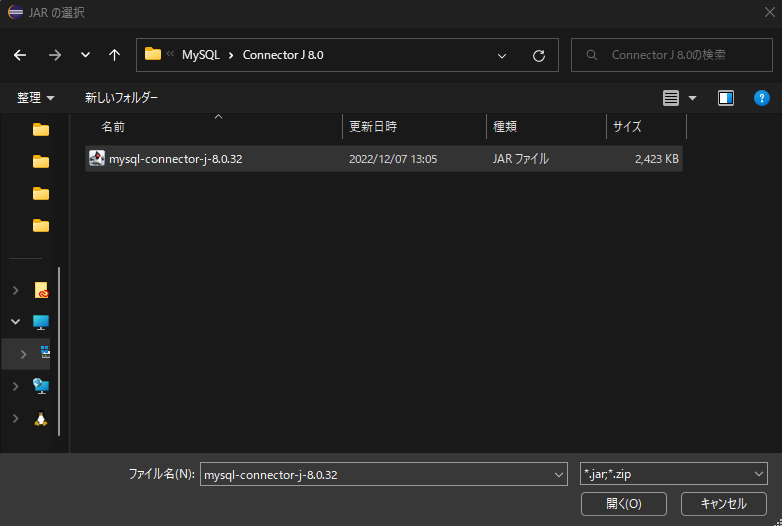The width and height of the screenshot is (782, 526).
Task: Click the JAR ファイル type cell
Action: (x=521, y=159)
